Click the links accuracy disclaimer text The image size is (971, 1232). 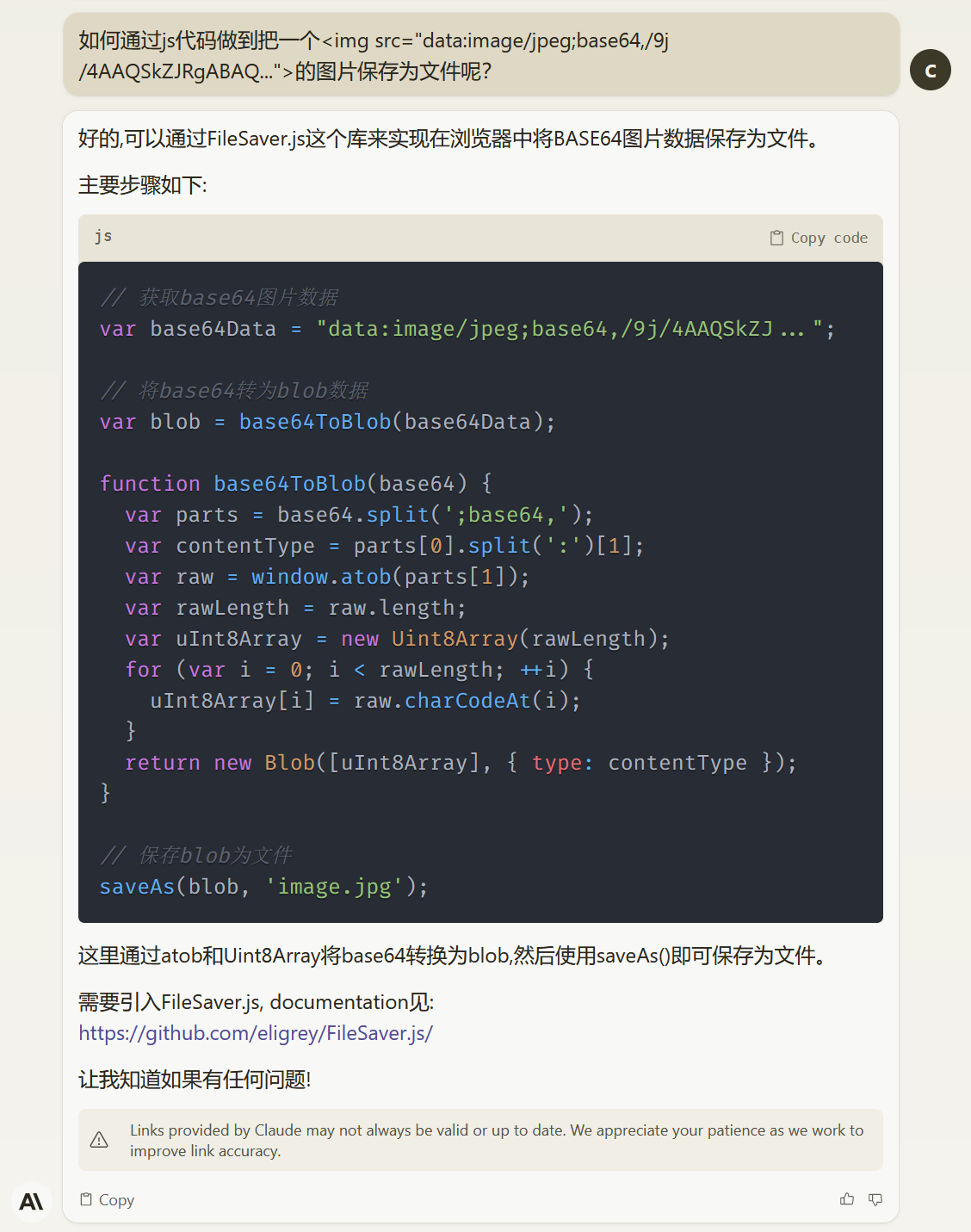tap(497, 1140)
